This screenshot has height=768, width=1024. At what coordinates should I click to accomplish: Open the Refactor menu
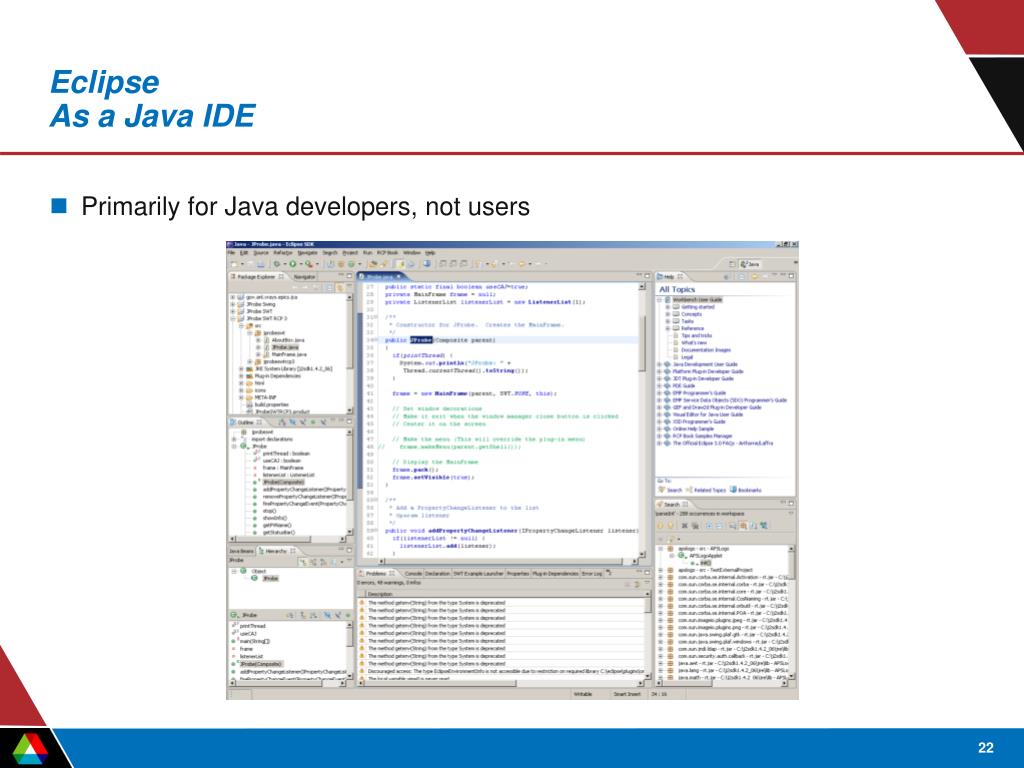point(283,253)
